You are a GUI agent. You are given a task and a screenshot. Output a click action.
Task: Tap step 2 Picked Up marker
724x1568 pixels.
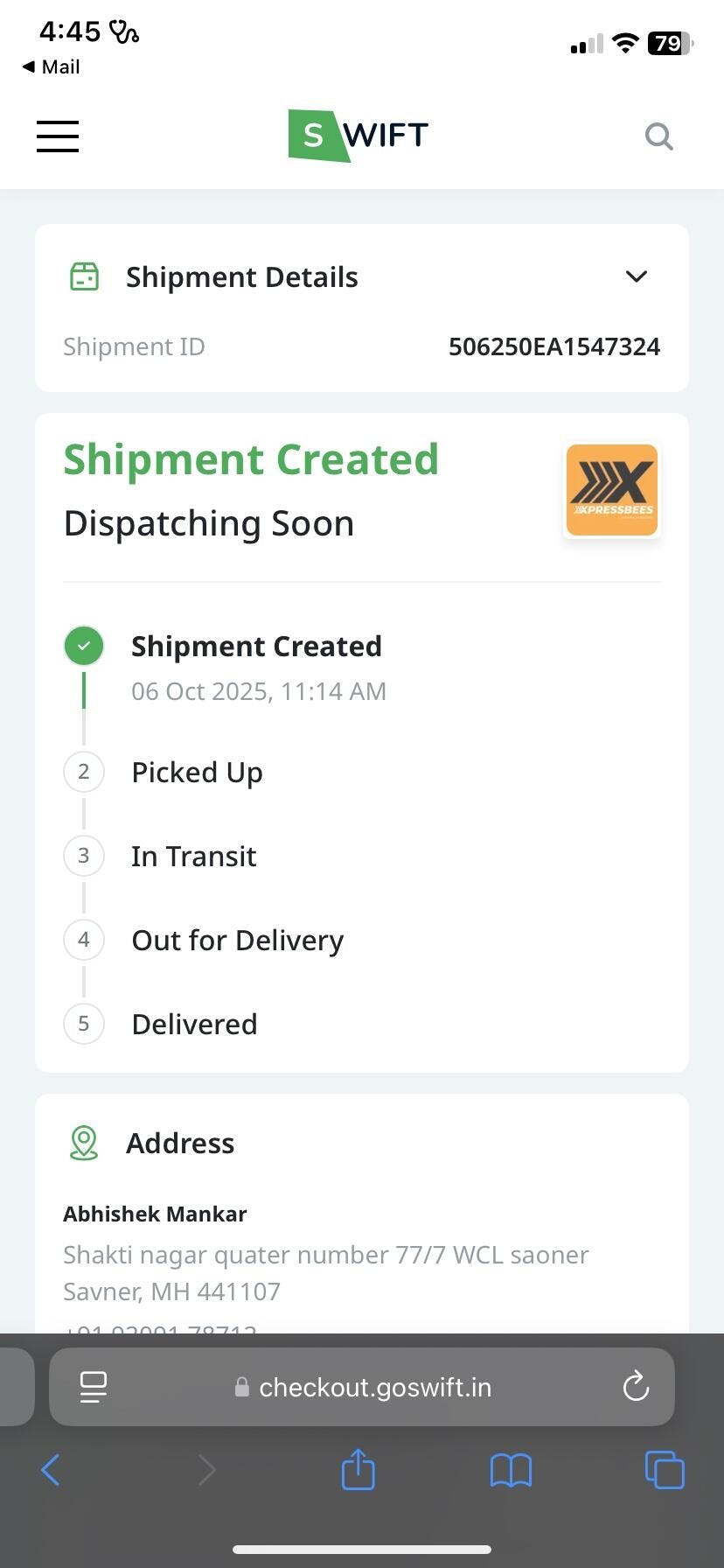pos(84,772)
